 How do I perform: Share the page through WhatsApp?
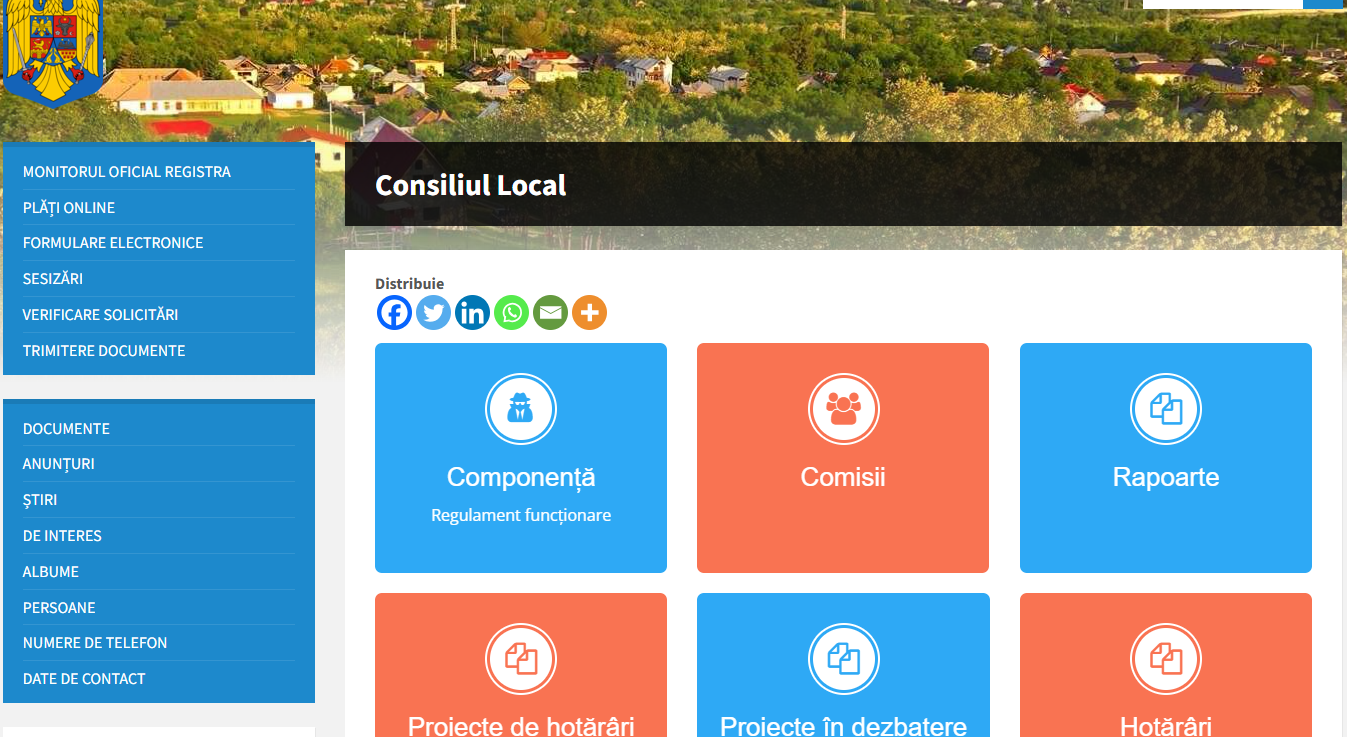[511, 313]
